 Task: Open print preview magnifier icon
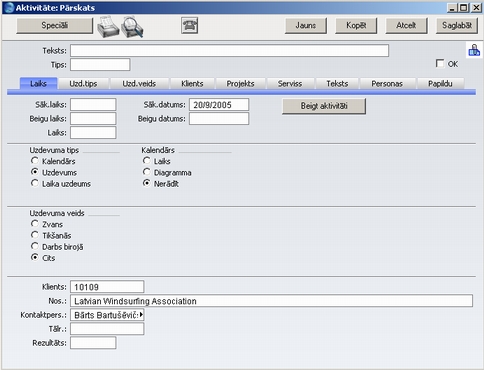[132, 26]
